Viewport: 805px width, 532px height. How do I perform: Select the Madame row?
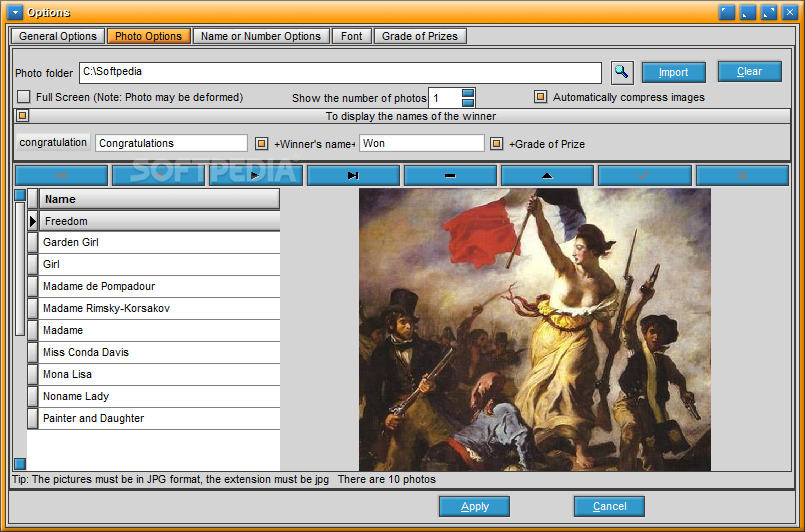pyautogui.click(x=160, y=331)
